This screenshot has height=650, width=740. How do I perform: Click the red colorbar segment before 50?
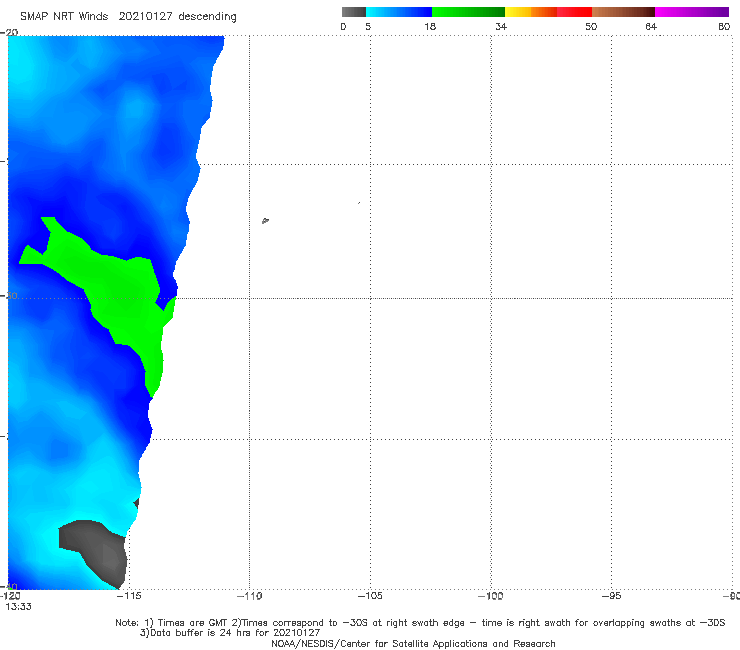tap(574, 12)
